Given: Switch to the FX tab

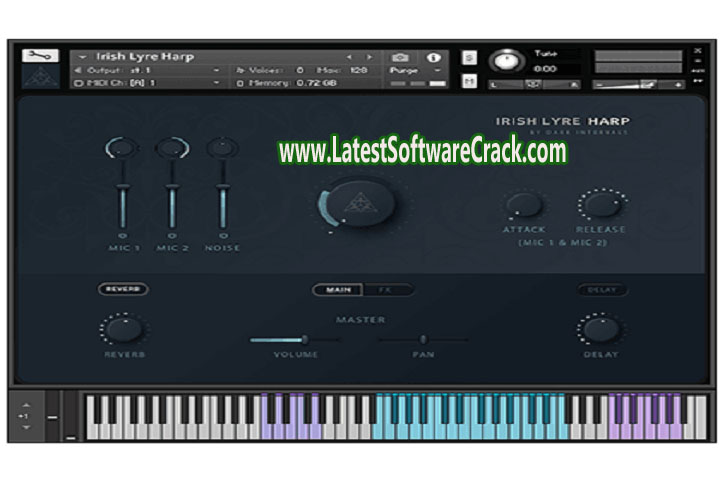Looking at the screenshot, I should click(385, 290).
